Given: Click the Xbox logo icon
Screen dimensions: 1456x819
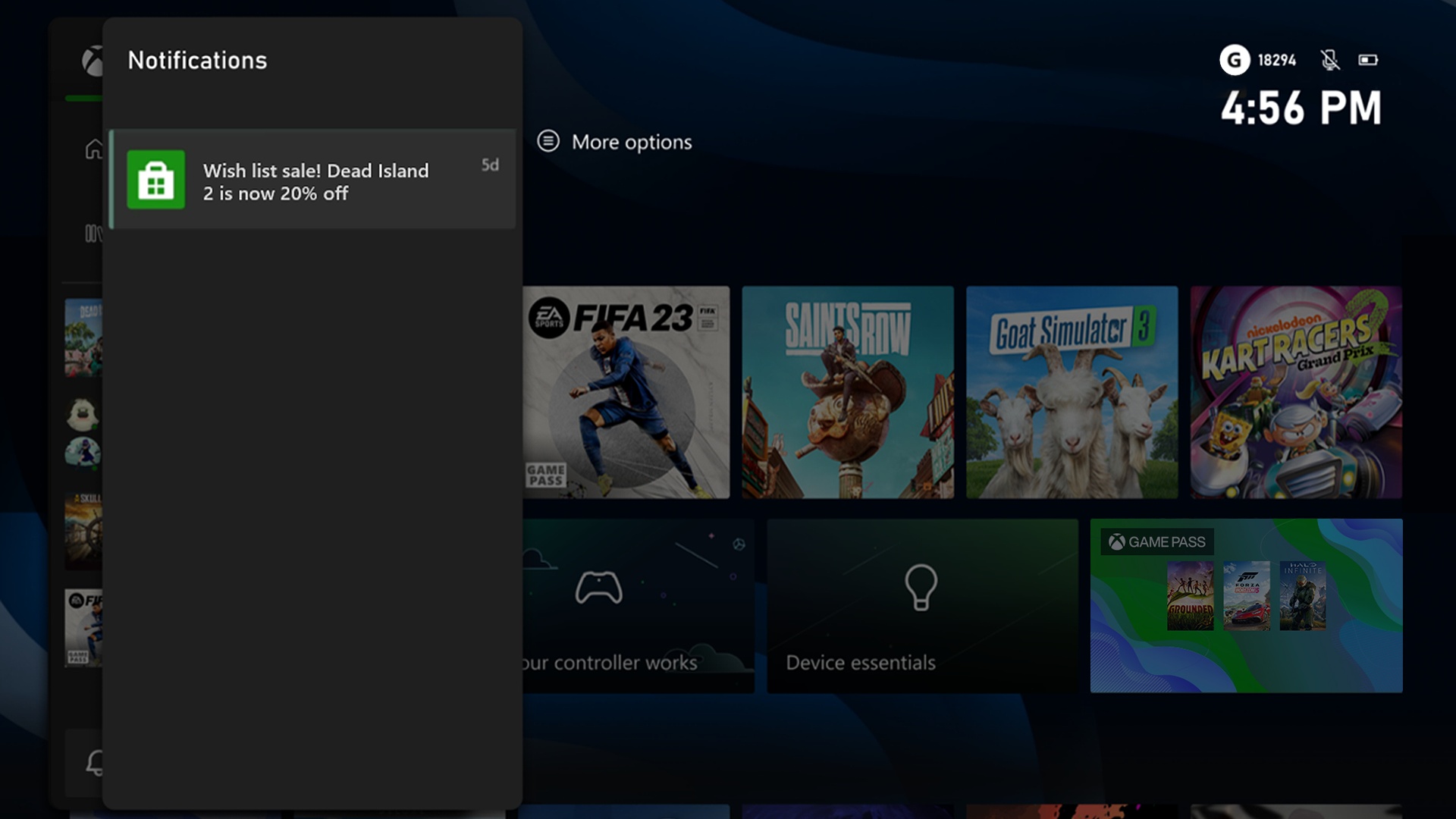Looking at the screenshot, I should (x=92, y=61).
